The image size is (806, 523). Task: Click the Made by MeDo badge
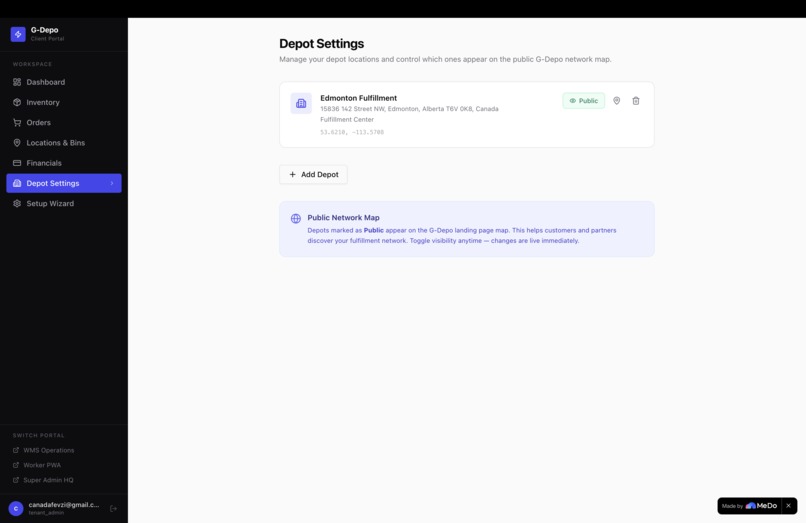click(749, 506)
